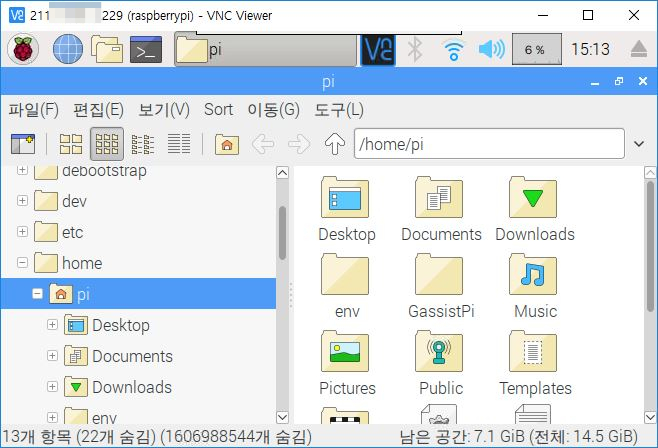Click the file pane vertical scrollbar thumb

tap(650, 246)
